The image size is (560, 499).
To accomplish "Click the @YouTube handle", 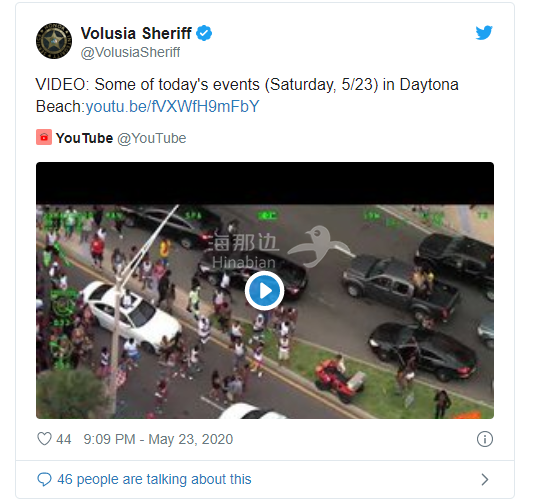I will point(152,138).
